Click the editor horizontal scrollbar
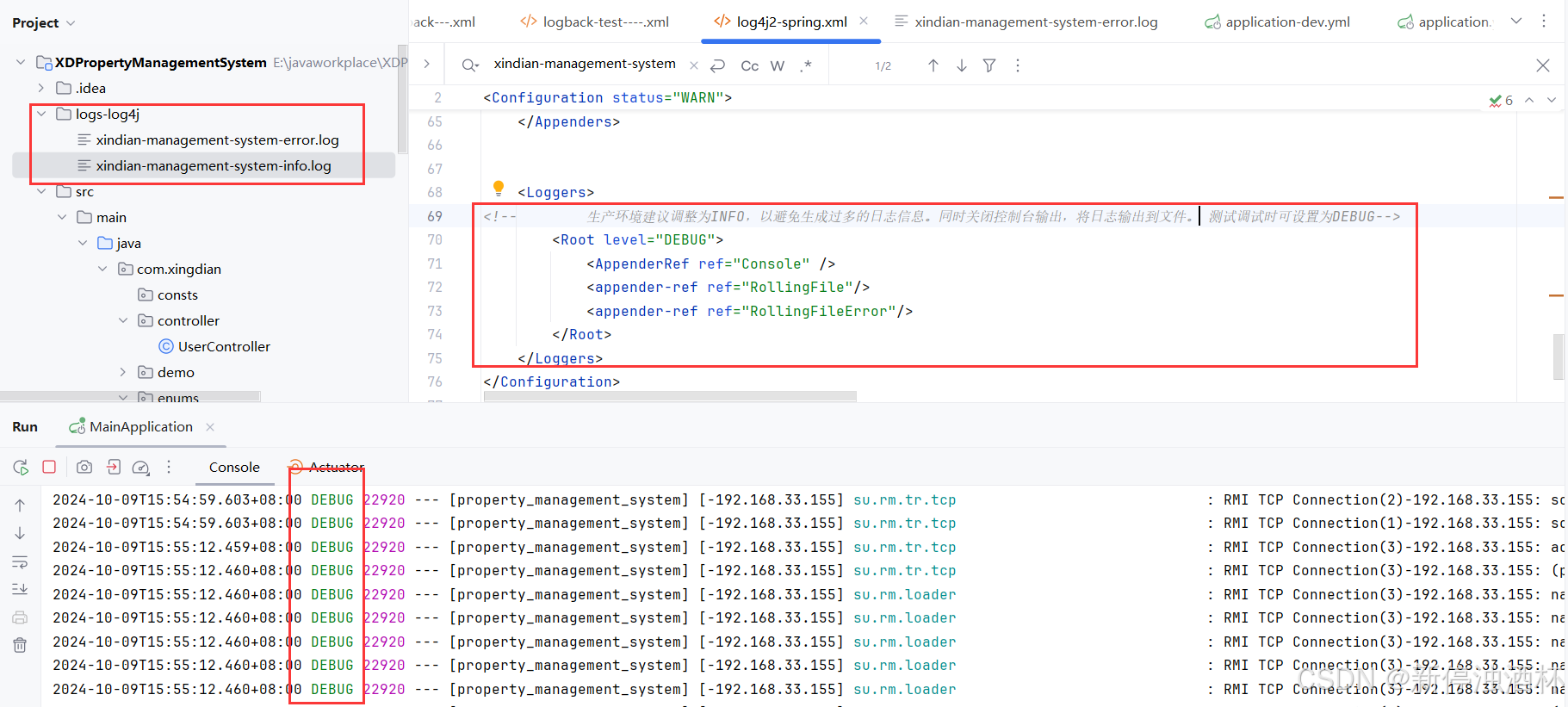The height and width of the screenshot is (707, 1568). coord(670,396)
